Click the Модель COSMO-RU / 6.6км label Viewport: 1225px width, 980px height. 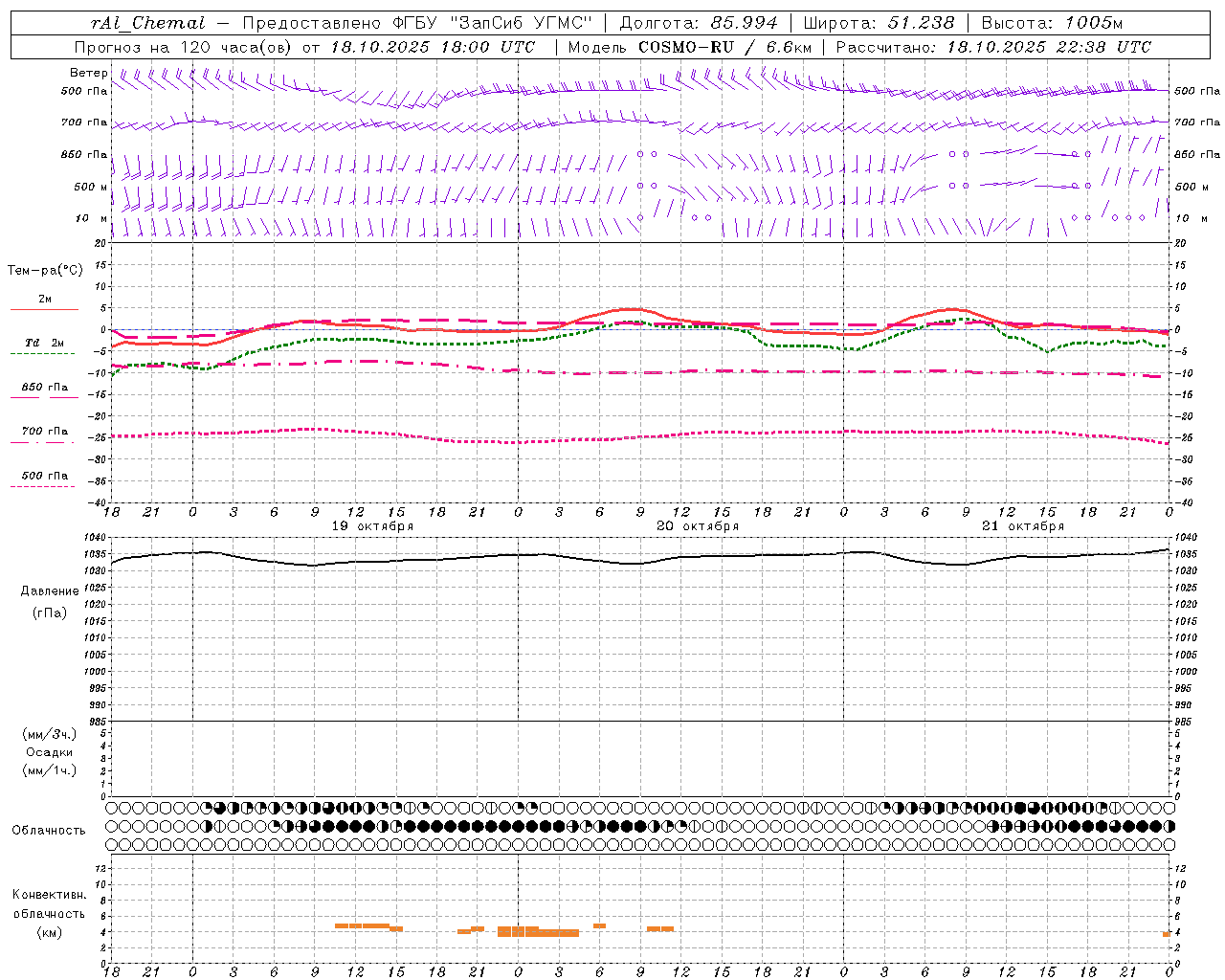(x=690, y=47)
